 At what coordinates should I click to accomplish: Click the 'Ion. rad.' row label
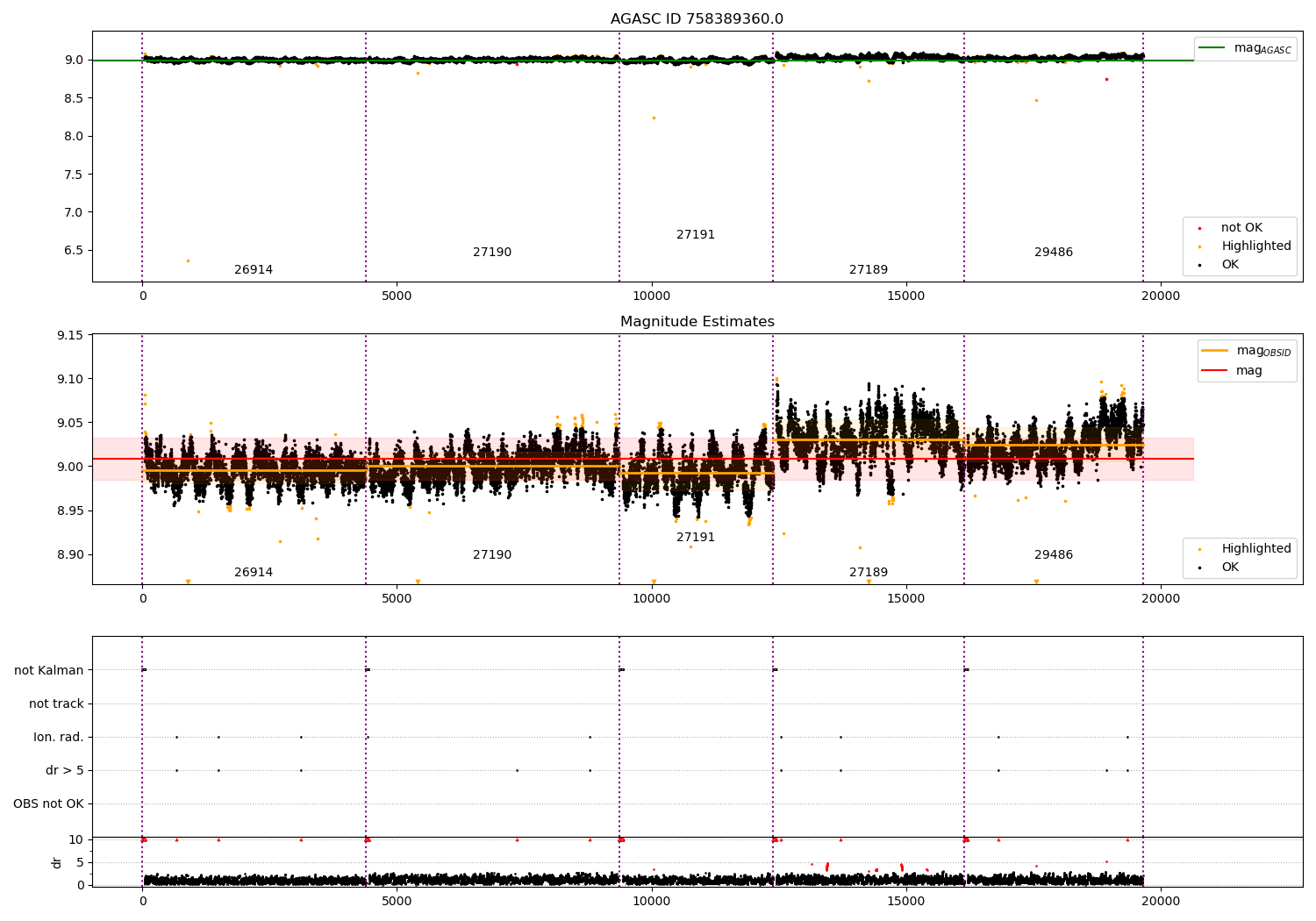59,738
